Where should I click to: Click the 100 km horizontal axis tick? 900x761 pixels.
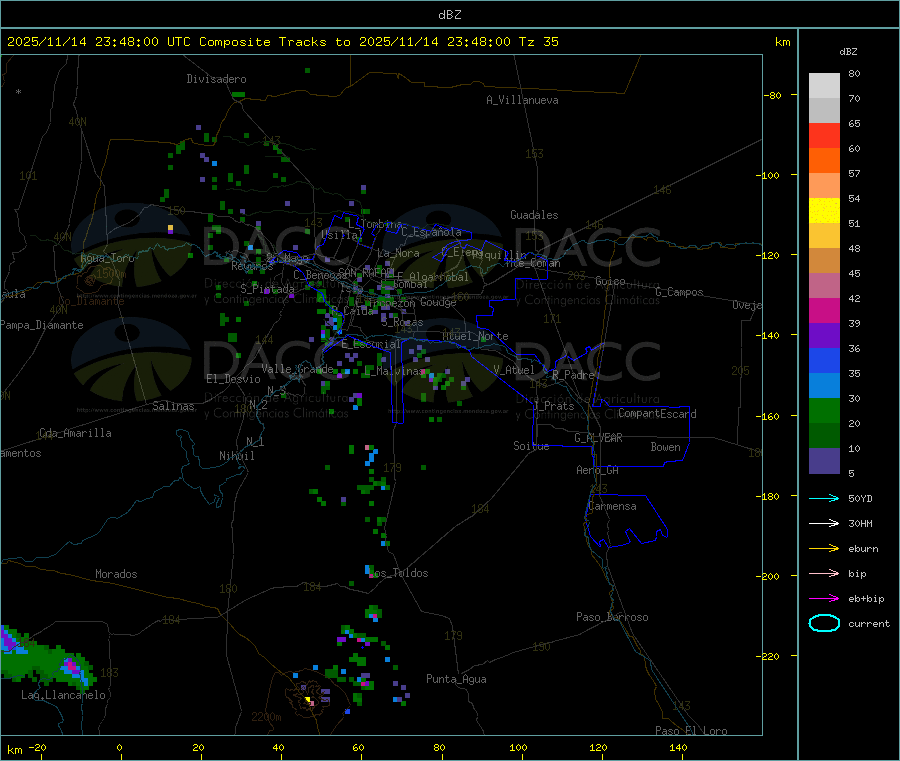(x=518, y=747)
